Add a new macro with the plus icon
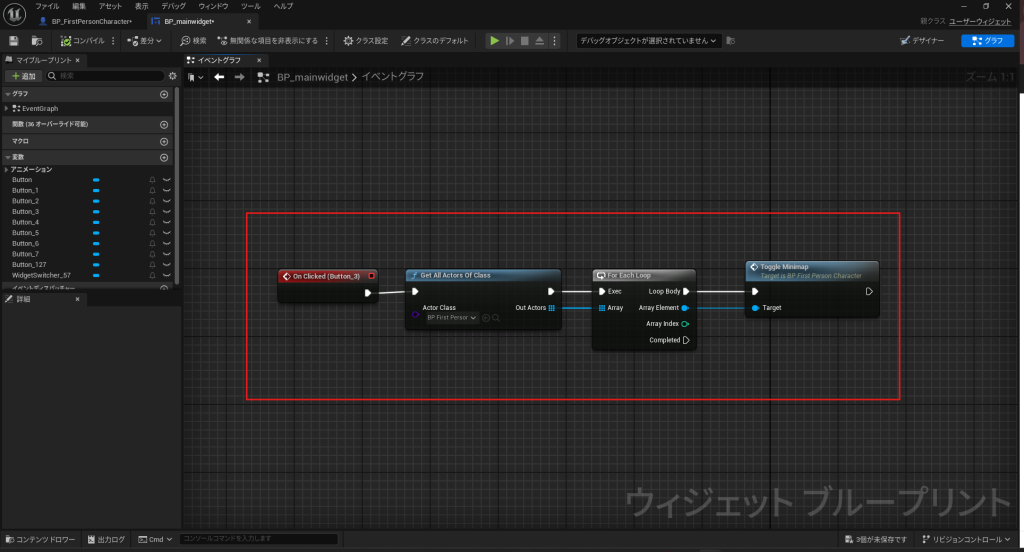 (164, 141)
